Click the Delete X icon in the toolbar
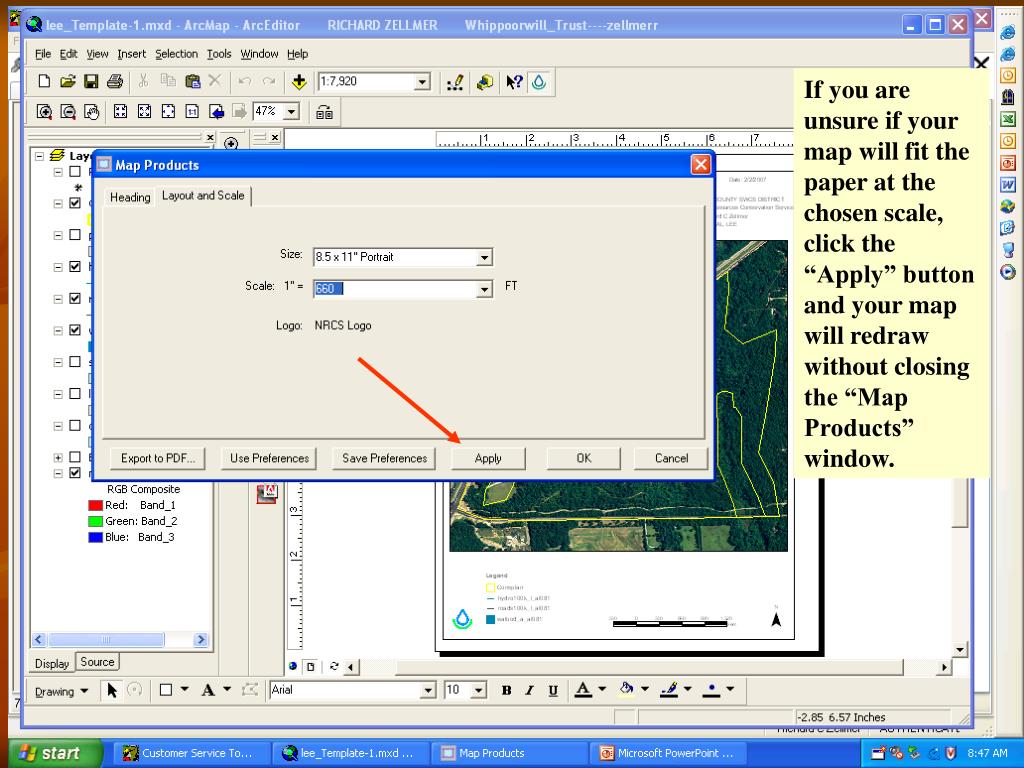The height and width of the screenshot is (768, 1024). [215, 82]
